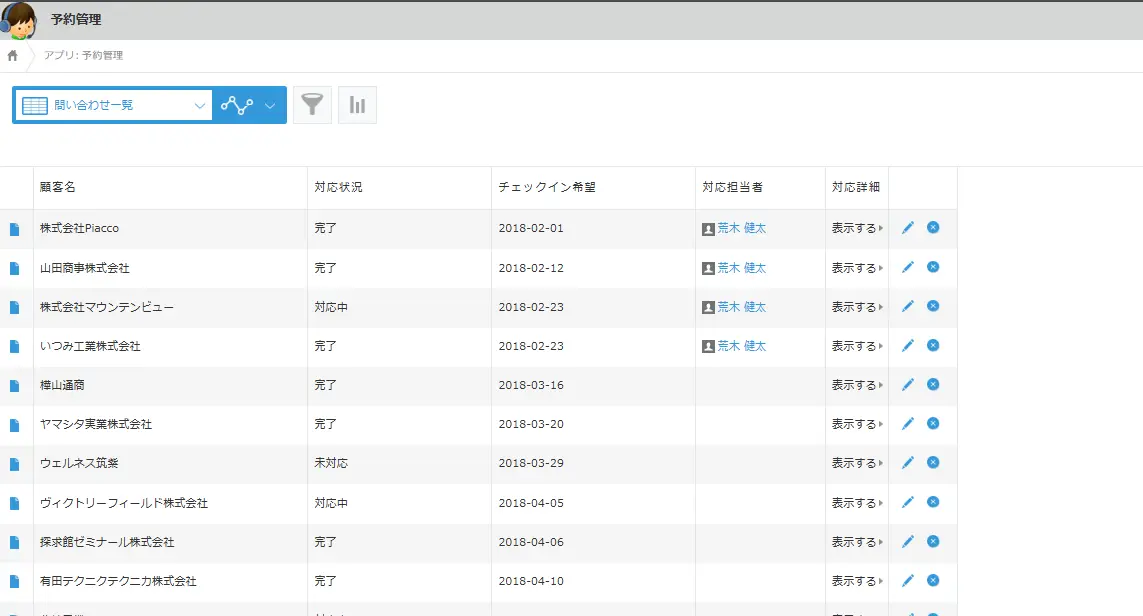Screen dimensions: 1143x616
Task: Click the home icon in breadcrumb
Action: click(x=12, y=56)
